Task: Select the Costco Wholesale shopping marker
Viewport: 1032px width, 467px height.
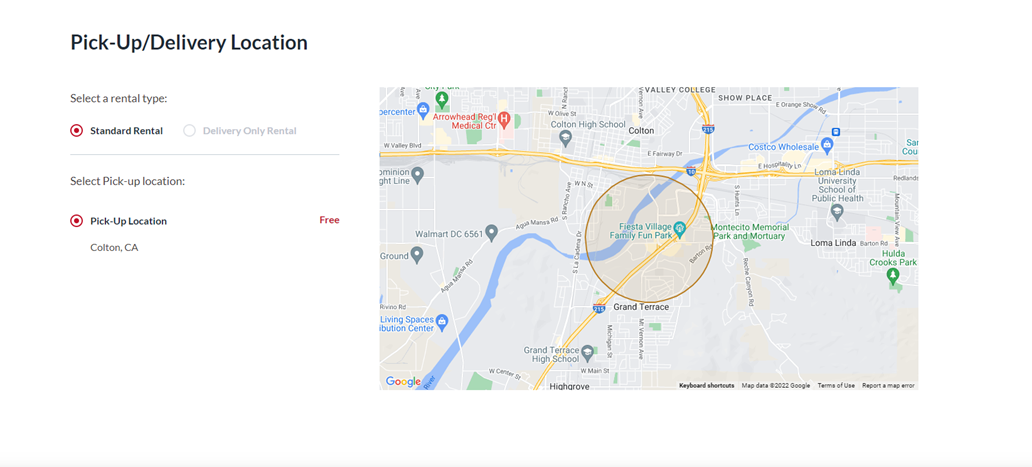Action: (x=826, y=145)
